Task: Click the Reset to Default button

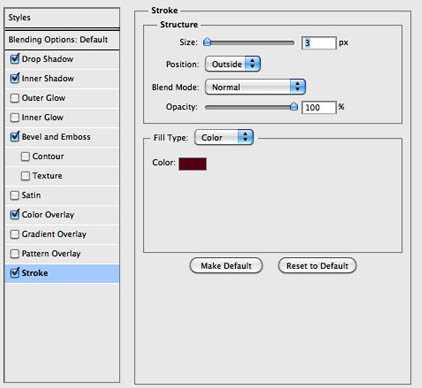Action: coord(317,266)
